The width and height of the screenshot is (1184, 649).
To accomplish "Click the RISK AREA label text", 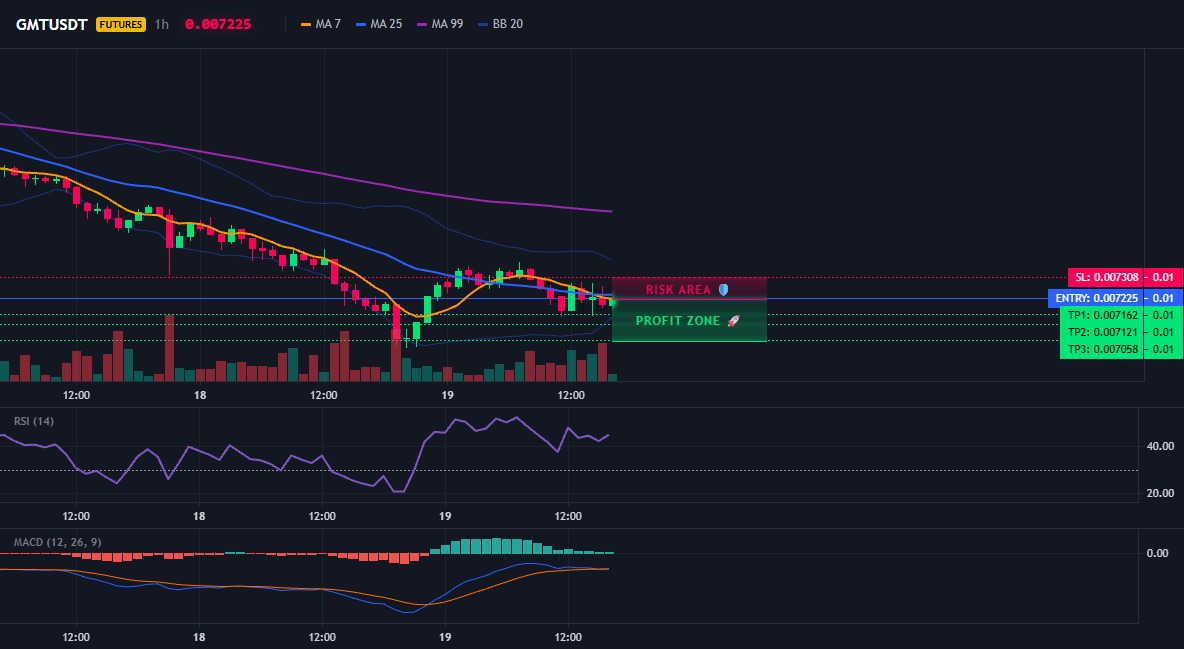I will click(x=678, y=290).
